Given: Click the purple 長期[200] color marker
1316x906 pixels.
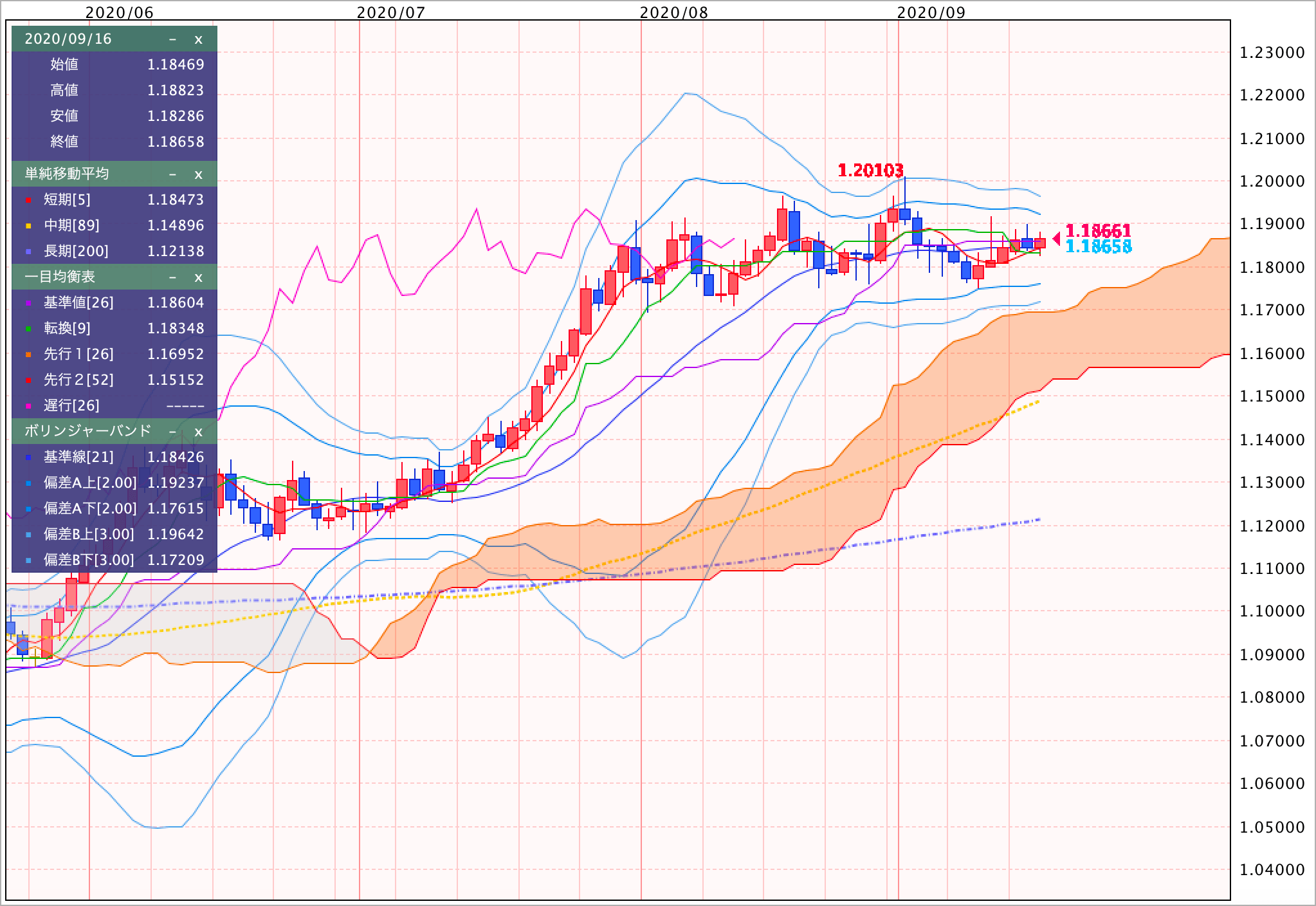Looking at the screenshot, I should click(28, 252).
